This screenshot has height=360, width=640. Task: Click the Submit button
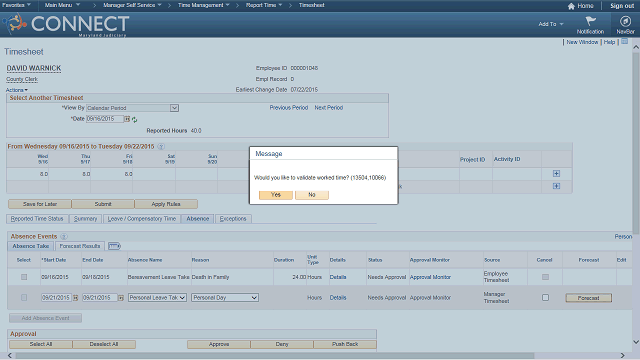tap(103, 204)
